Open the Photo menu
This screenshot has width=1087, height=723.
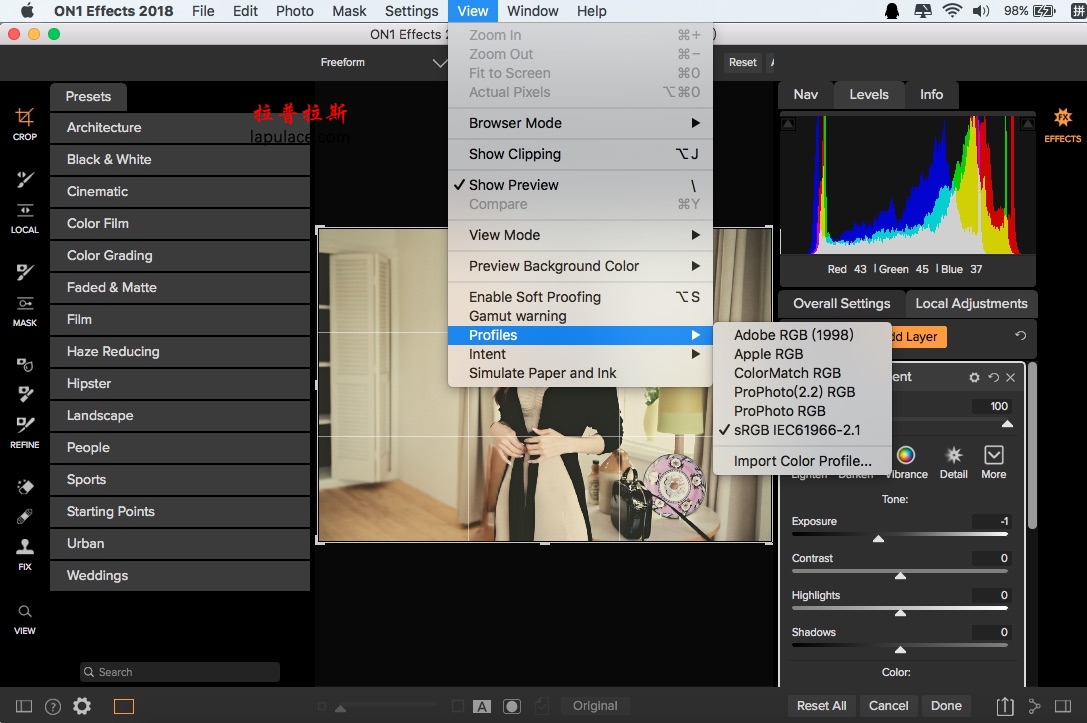pyautogui.click(x=295, y=11)
